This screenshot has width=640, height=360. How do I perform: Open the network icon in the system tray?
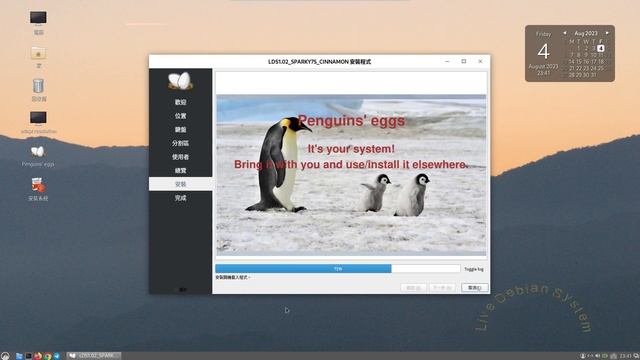[x=590, y=356]
